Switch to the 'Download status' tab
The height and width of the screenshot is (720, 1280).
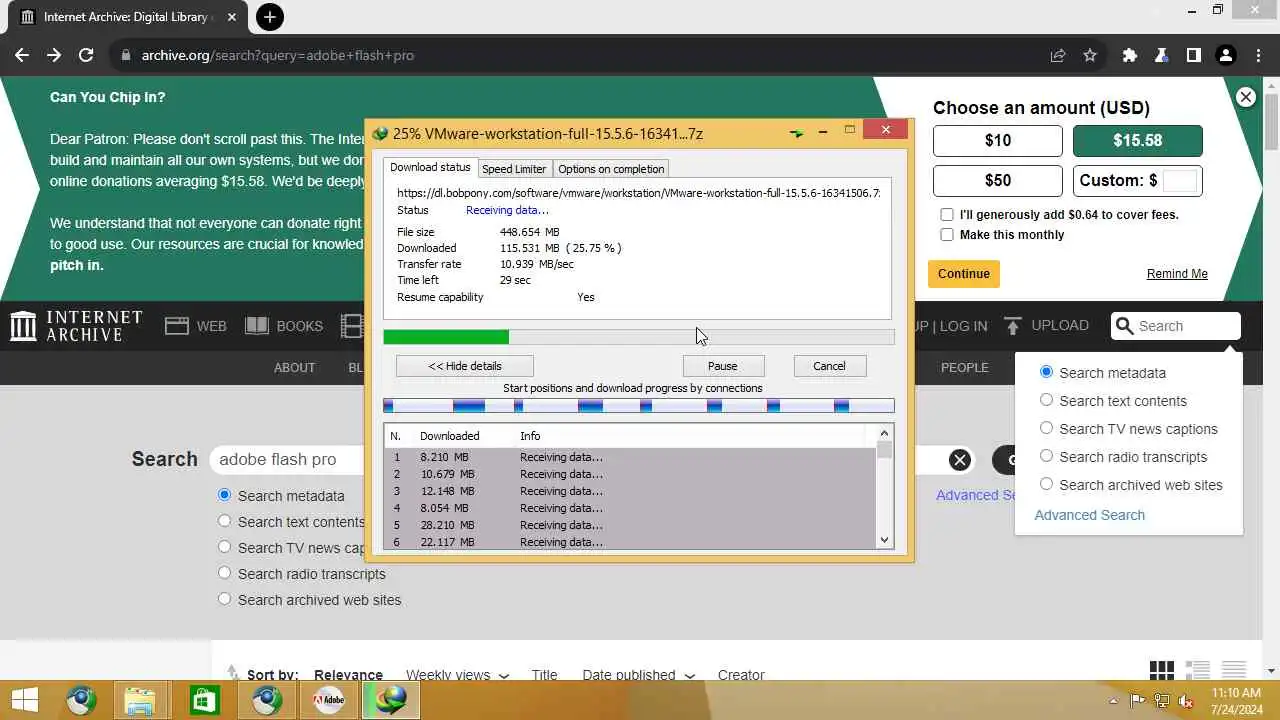click(430, 168)
